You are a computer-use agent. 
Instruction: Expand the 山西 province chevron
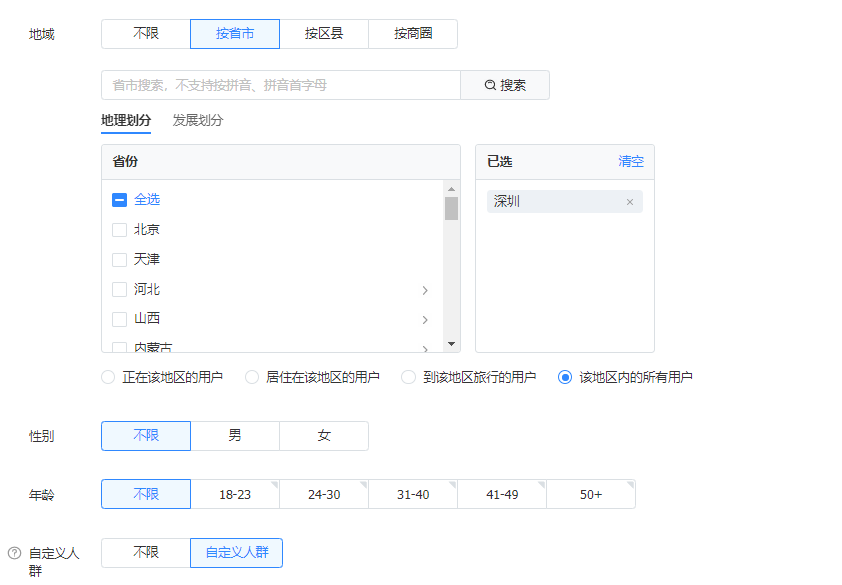pyautogui.click(x=425, y=319)
